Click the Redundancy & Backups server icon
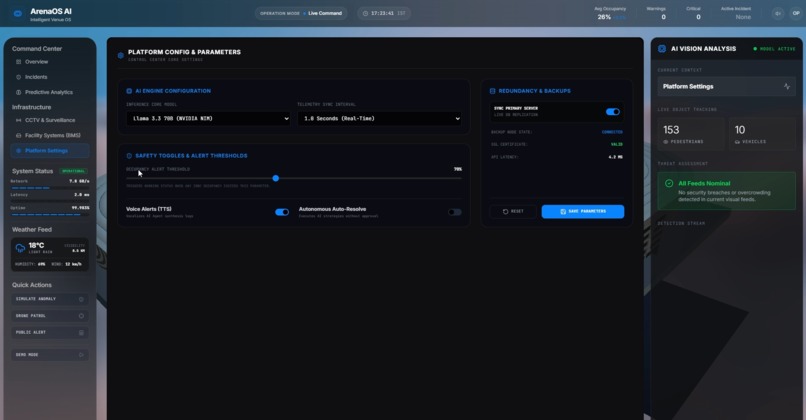 [492, 91]
